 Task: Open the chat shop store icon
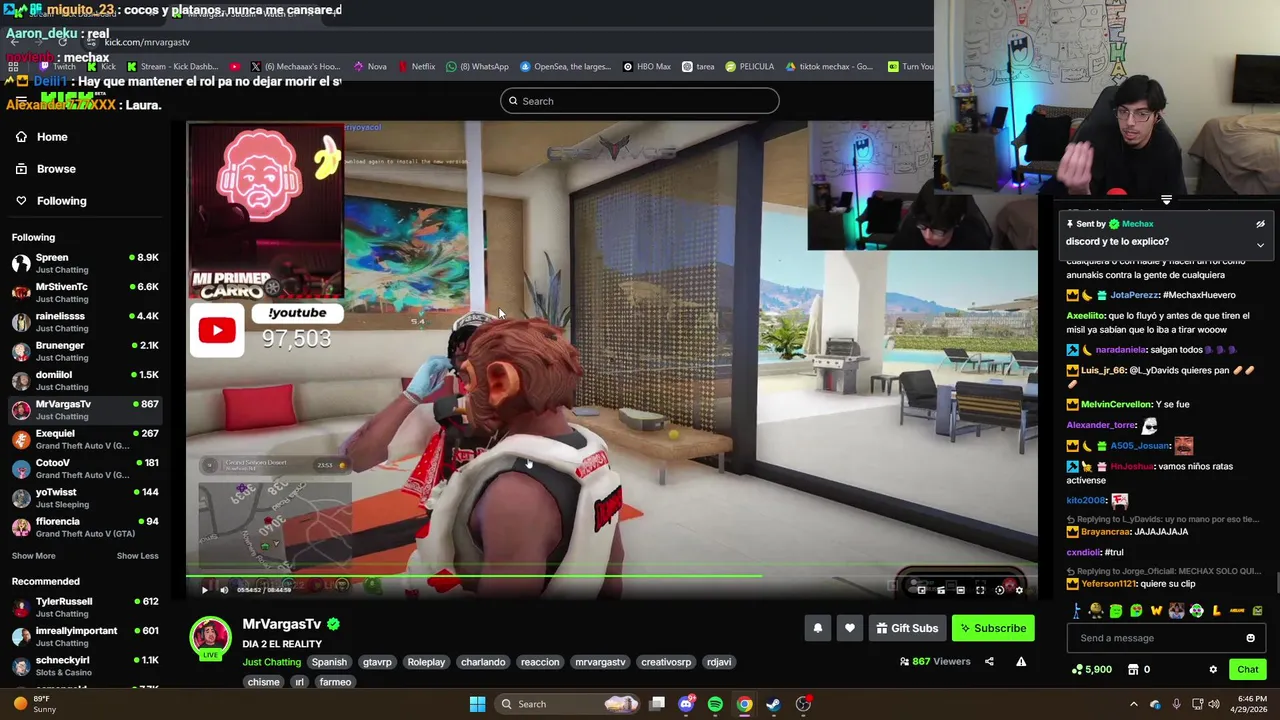click(x=1133, y=670)
